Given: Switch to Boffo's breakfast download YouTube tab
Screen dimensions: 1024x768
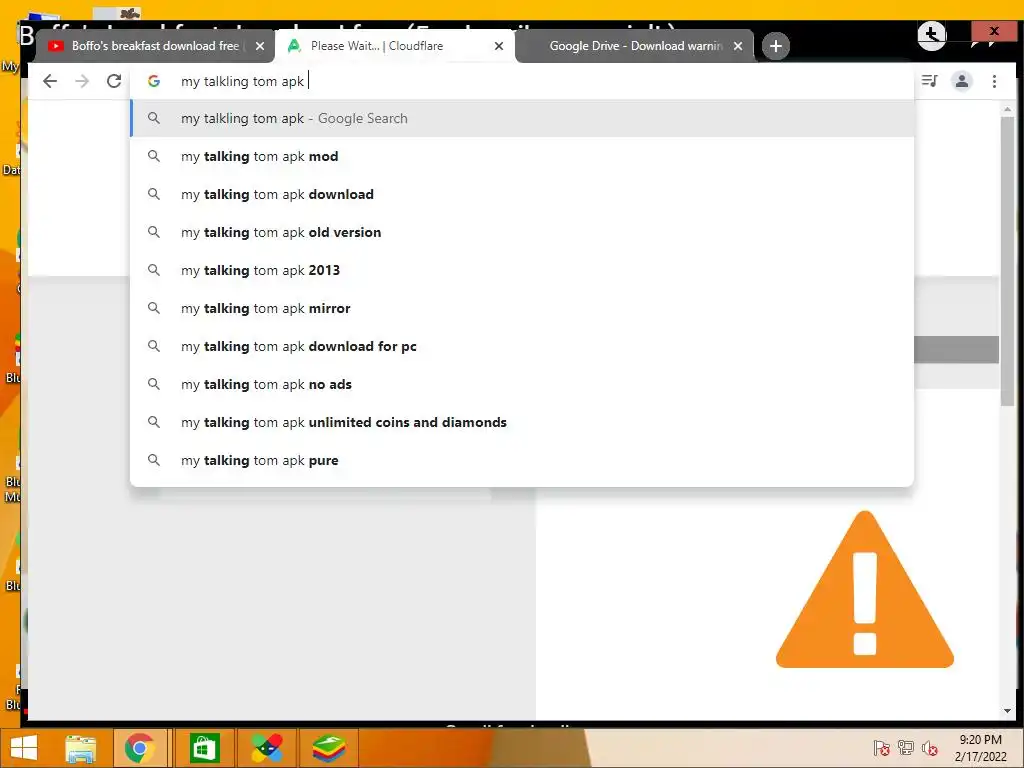Looking at the screenshot, I should (155, 46).
